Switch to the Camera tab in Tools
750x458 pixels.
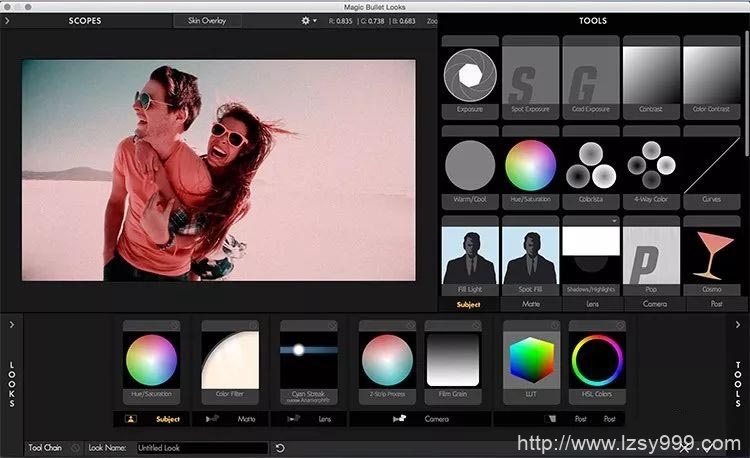point(651,303)
